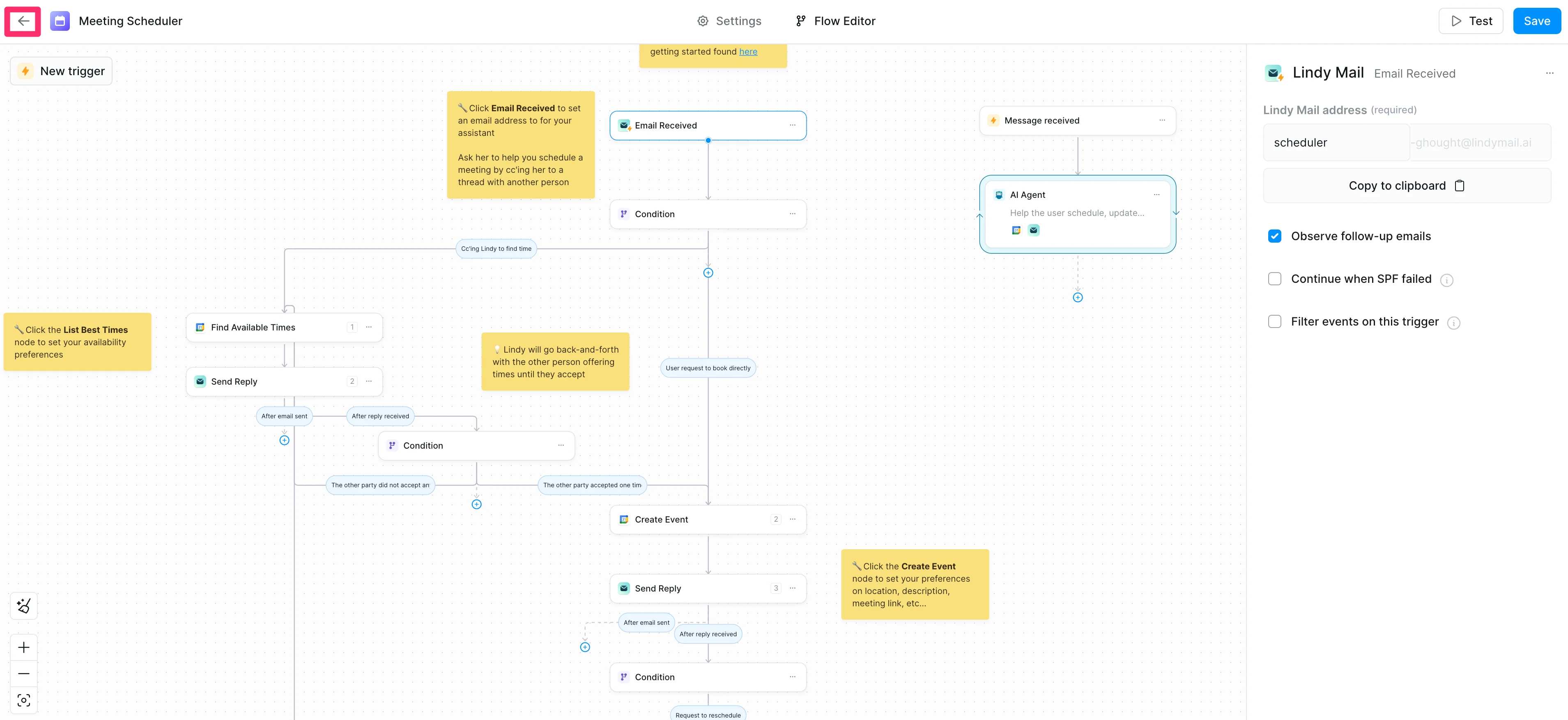This screenshot has height=720, width=1568.
Task: Open Email Received node options menu
Action: pyautogui.click(x=792, y=125)
